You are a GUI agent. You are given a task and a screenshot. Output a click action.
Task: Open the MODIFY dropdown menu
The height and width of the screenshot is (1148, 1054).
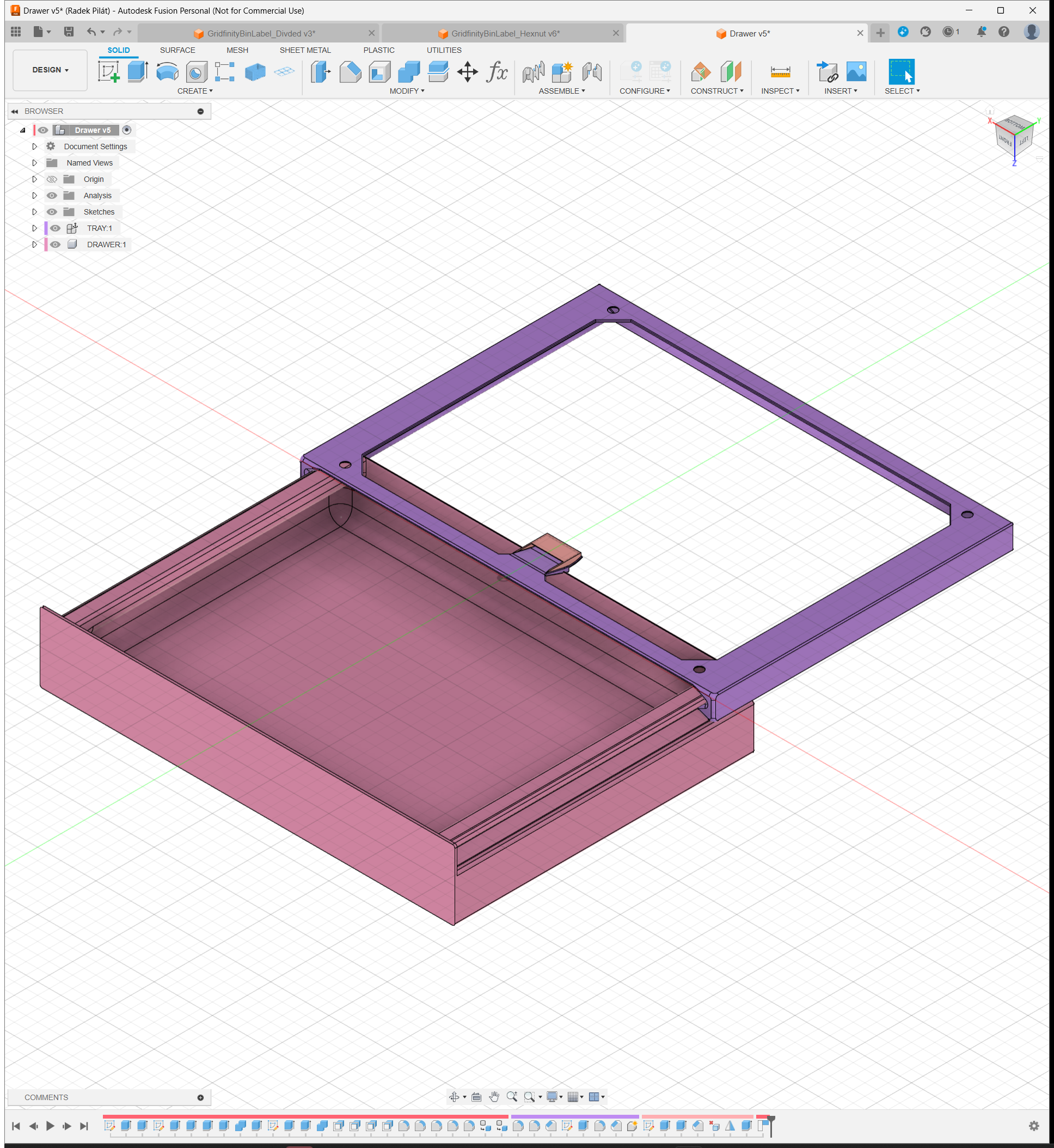[407, 91]
